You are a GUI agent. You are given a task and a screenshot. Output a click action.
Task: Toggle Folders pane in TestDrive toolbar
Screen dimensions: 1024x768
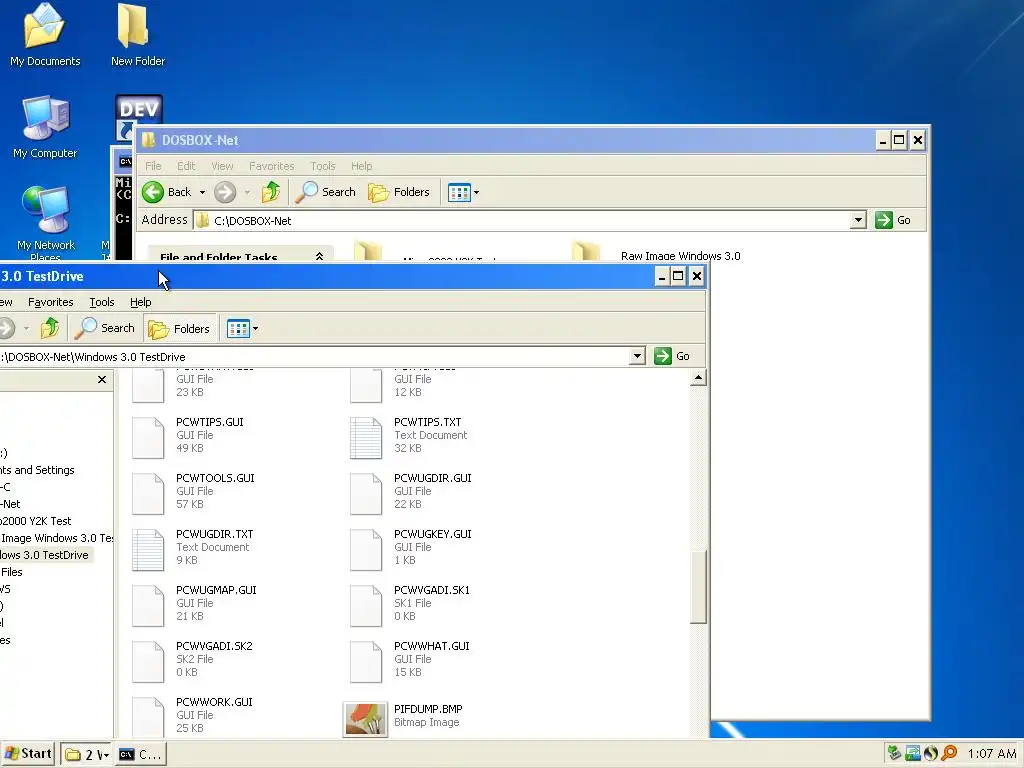point(179,328)
